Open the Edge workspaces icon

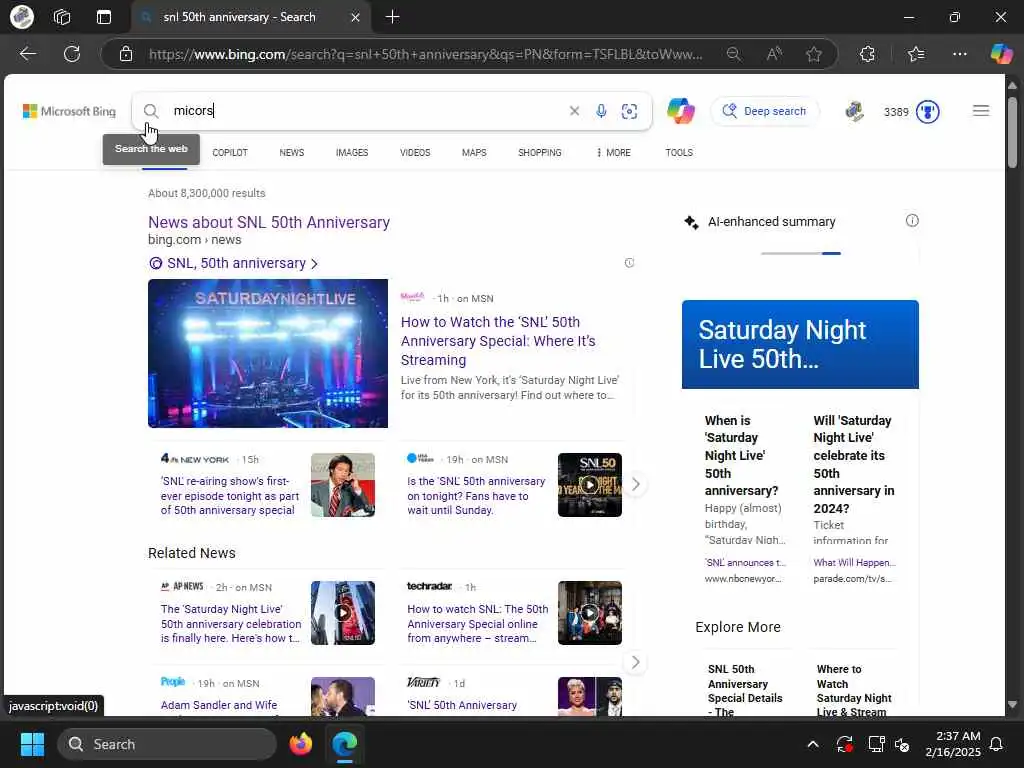coord(62,17)
